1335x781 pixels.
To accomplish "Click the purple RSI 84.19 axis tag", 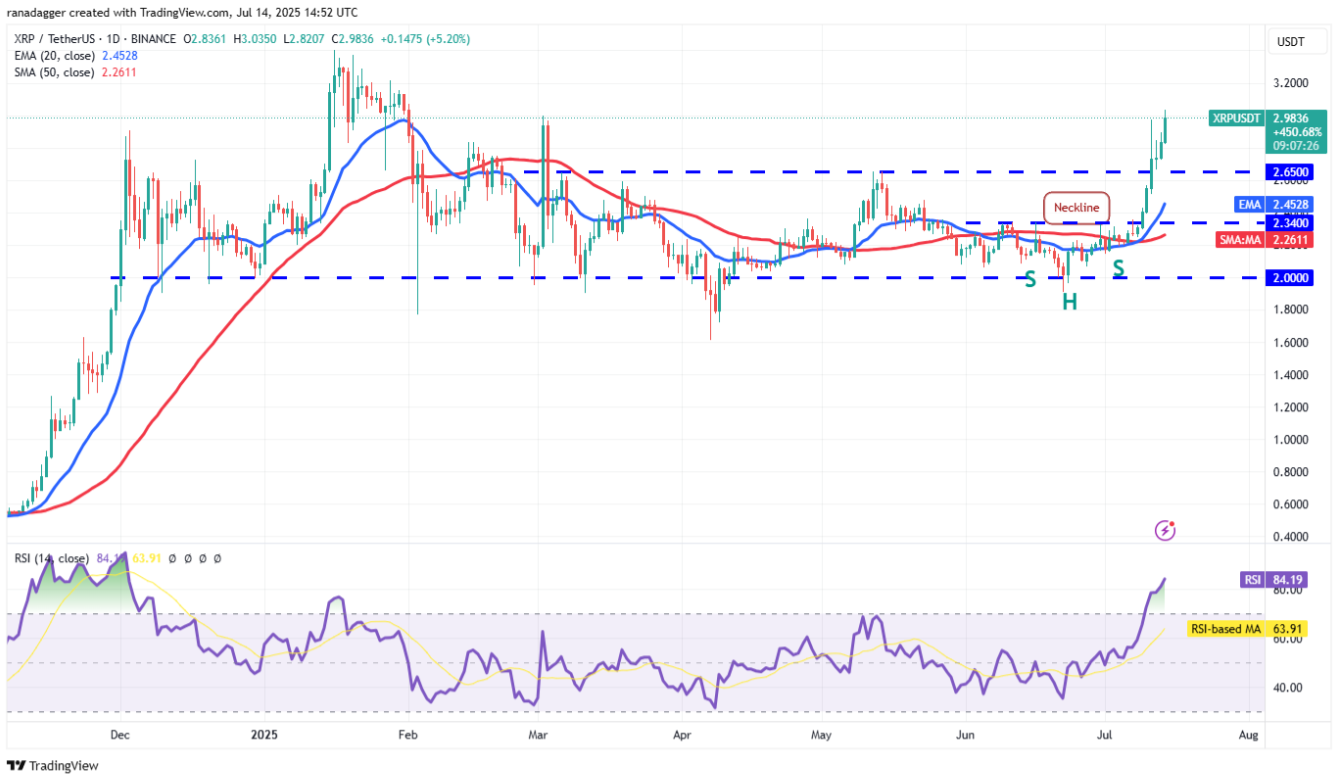I will (x=1250, y=578).
